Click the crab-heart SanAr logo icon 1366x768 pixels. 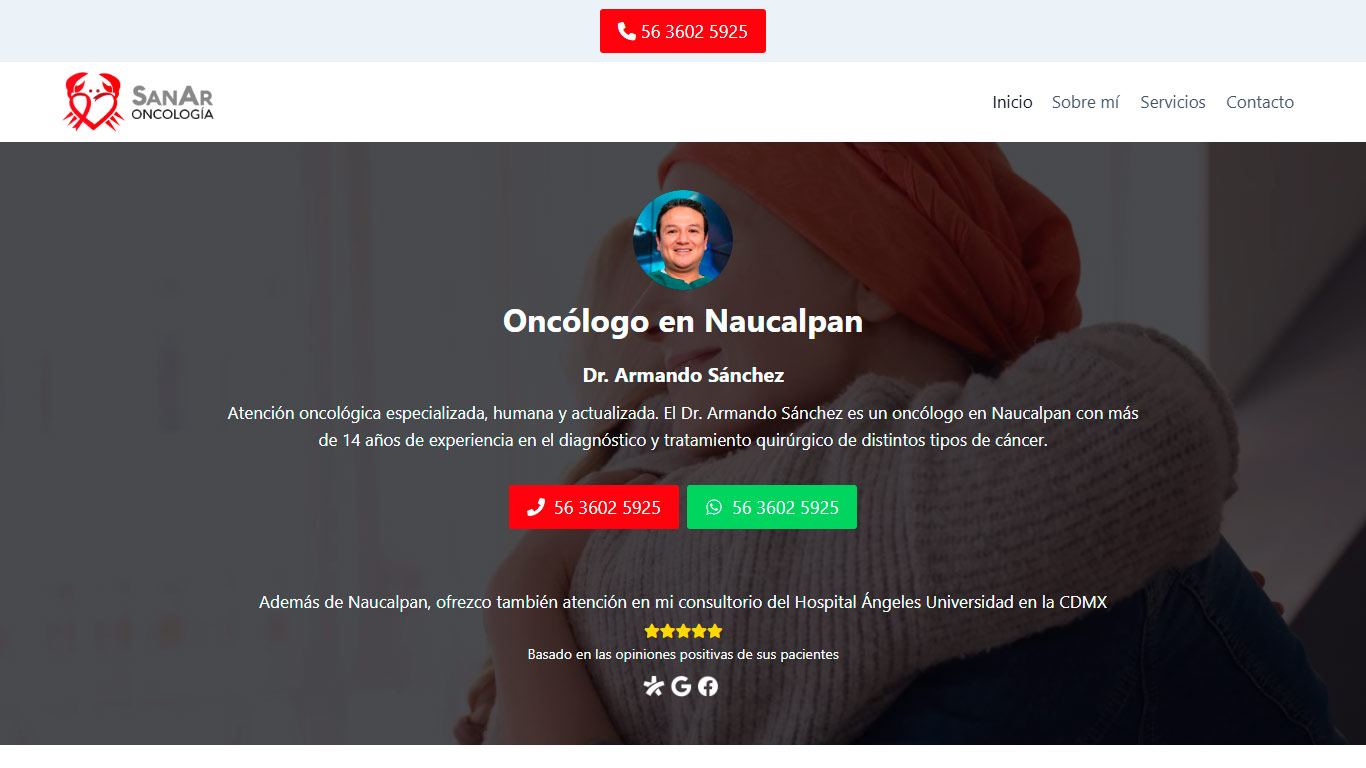93,102
